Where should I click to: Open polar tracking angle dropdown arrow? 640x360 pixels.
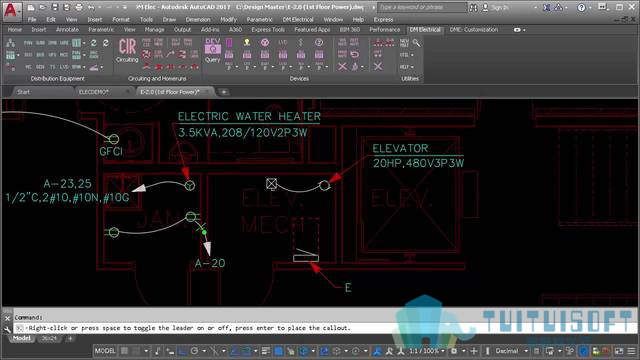tap(204, 351)
